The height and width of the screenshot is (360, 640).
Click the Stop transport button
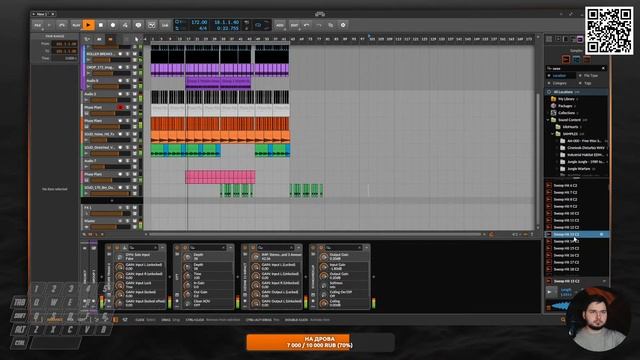tap(101, 25)
